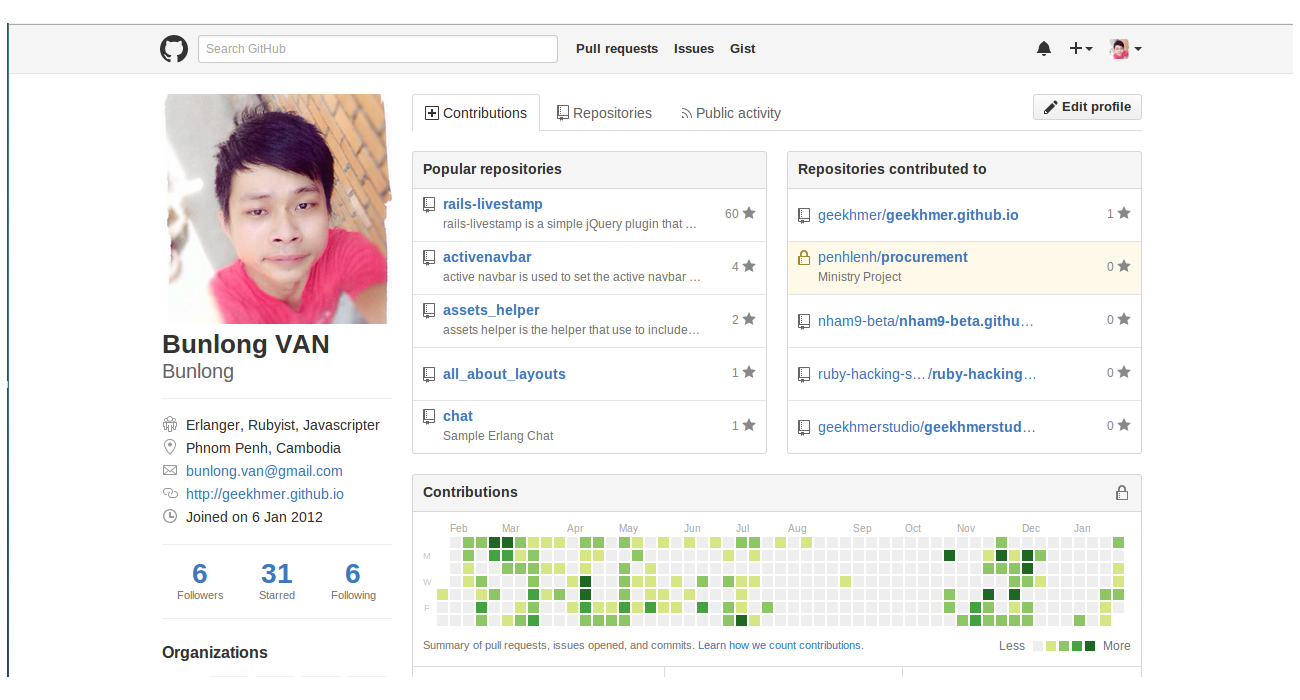Click the star icon in the nham9-beta row
1300x700 pixels.
pyautogui.click(x=1124, y=319)
